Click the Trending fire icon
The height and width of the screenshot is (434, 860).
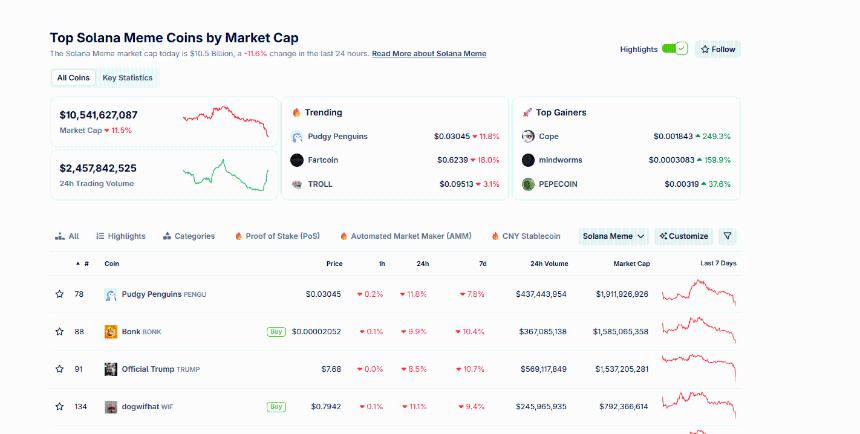coord(296,112)
